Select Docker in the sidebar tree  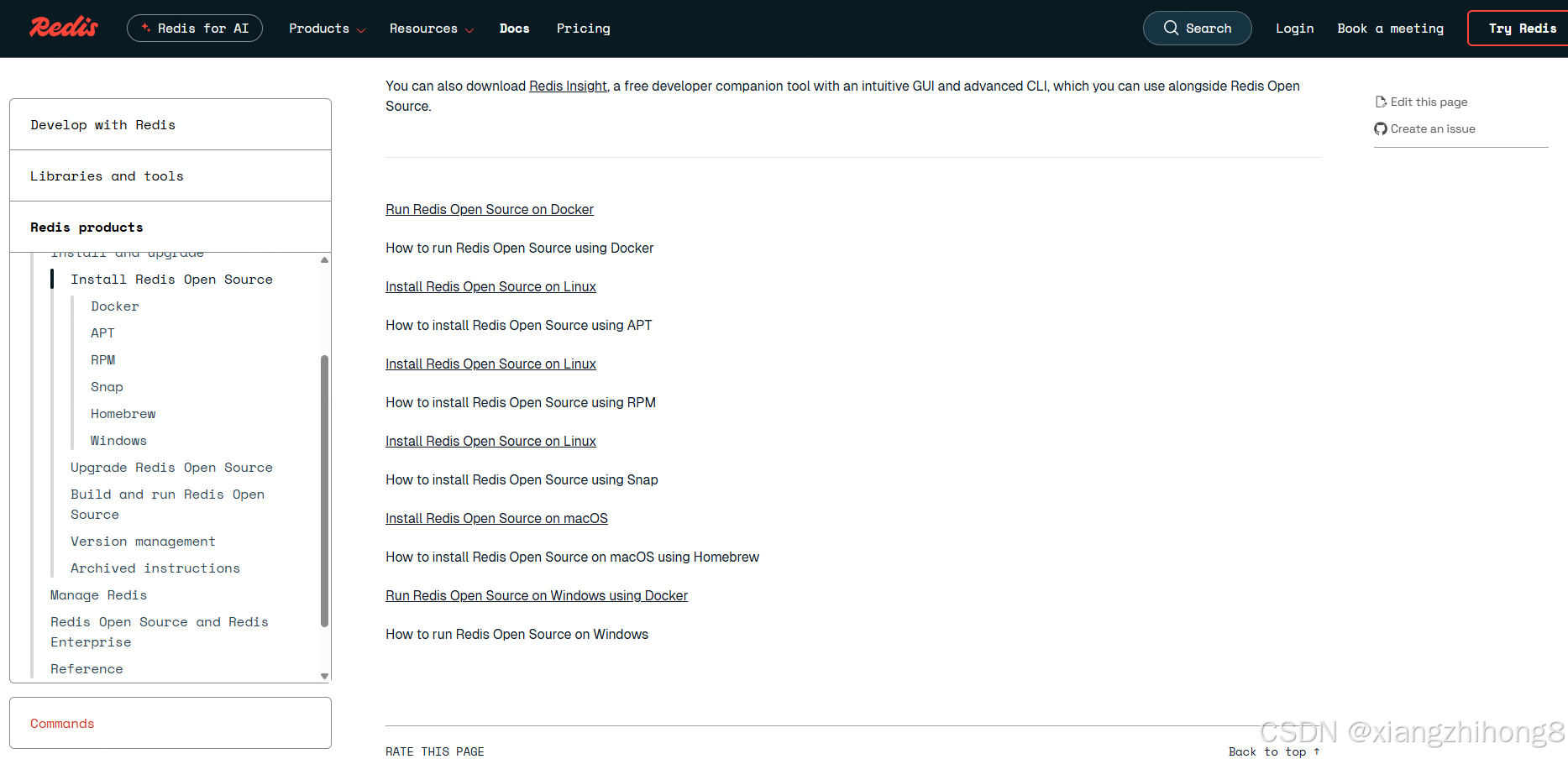tap(115, 306)
